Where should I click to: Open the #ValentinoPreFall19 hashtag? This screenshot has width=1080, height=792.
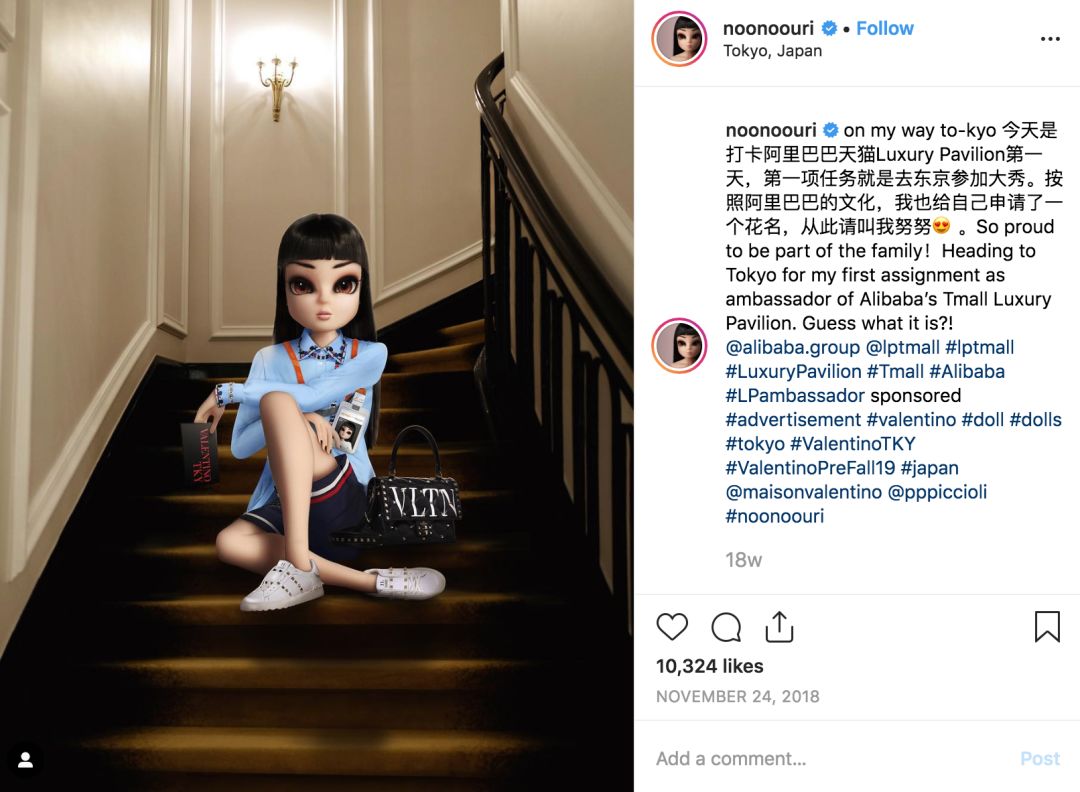click(x=810, y=468)
